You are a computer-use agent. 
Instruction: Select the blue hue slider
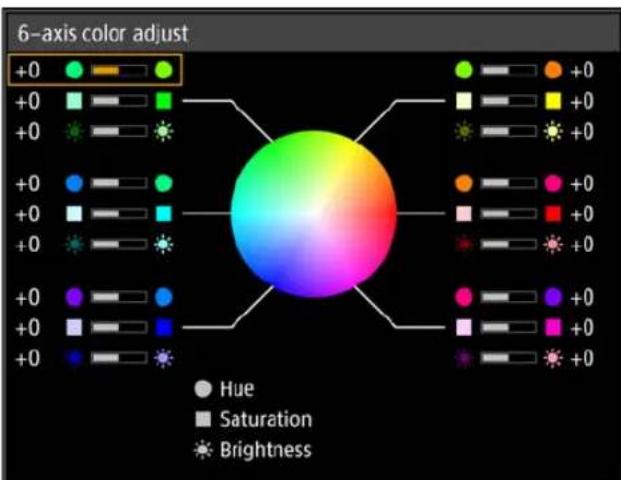pyautogui.click(x=119, y=297)
